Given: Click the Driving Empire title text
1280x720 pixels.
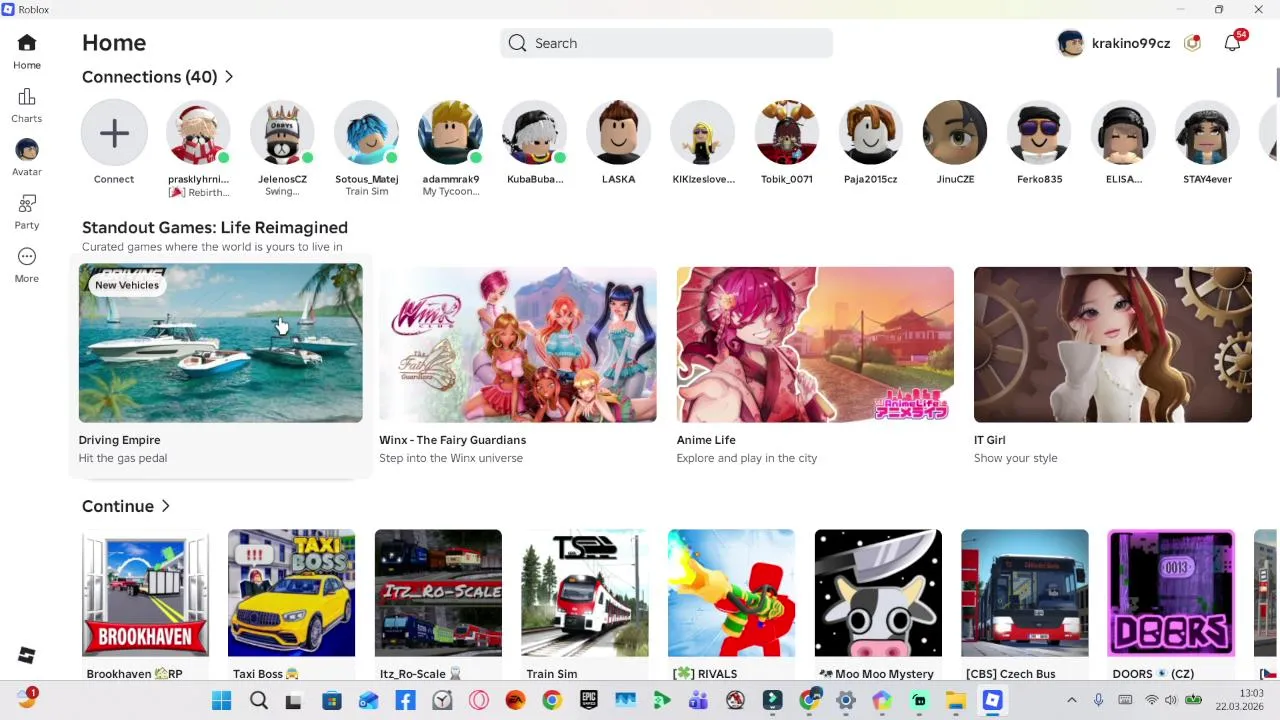Looking at the screenshot, I should pos(119,440).
